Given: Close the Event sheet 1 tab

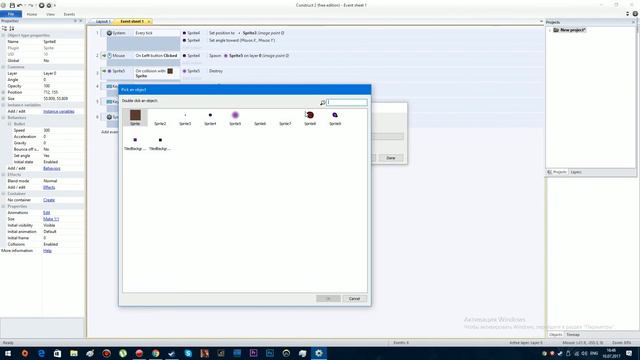Looking at the screenshot, I should coord(149,21).
